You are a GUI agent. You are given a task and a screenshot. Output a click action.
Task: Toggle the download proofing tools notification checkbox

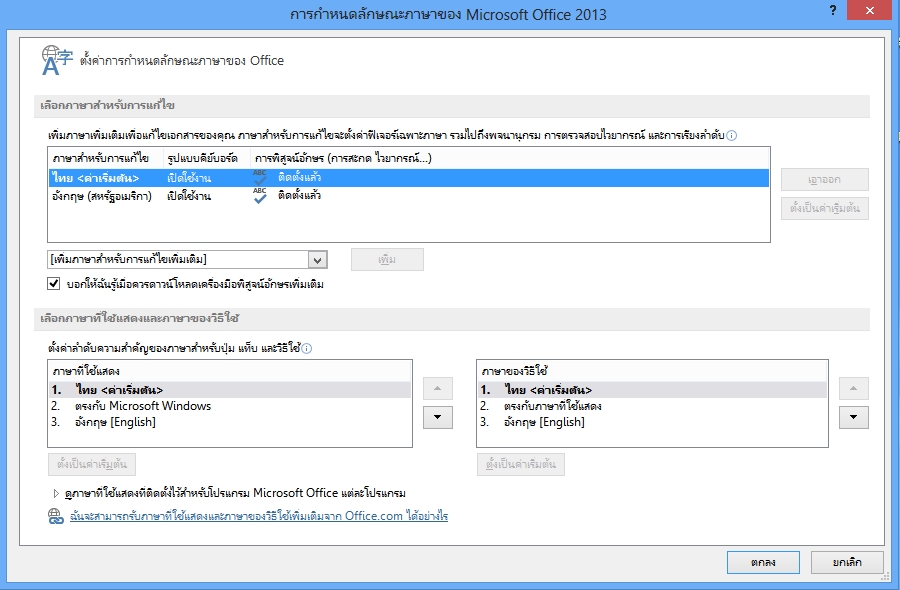pyautogui.click(x=54, y=284)
